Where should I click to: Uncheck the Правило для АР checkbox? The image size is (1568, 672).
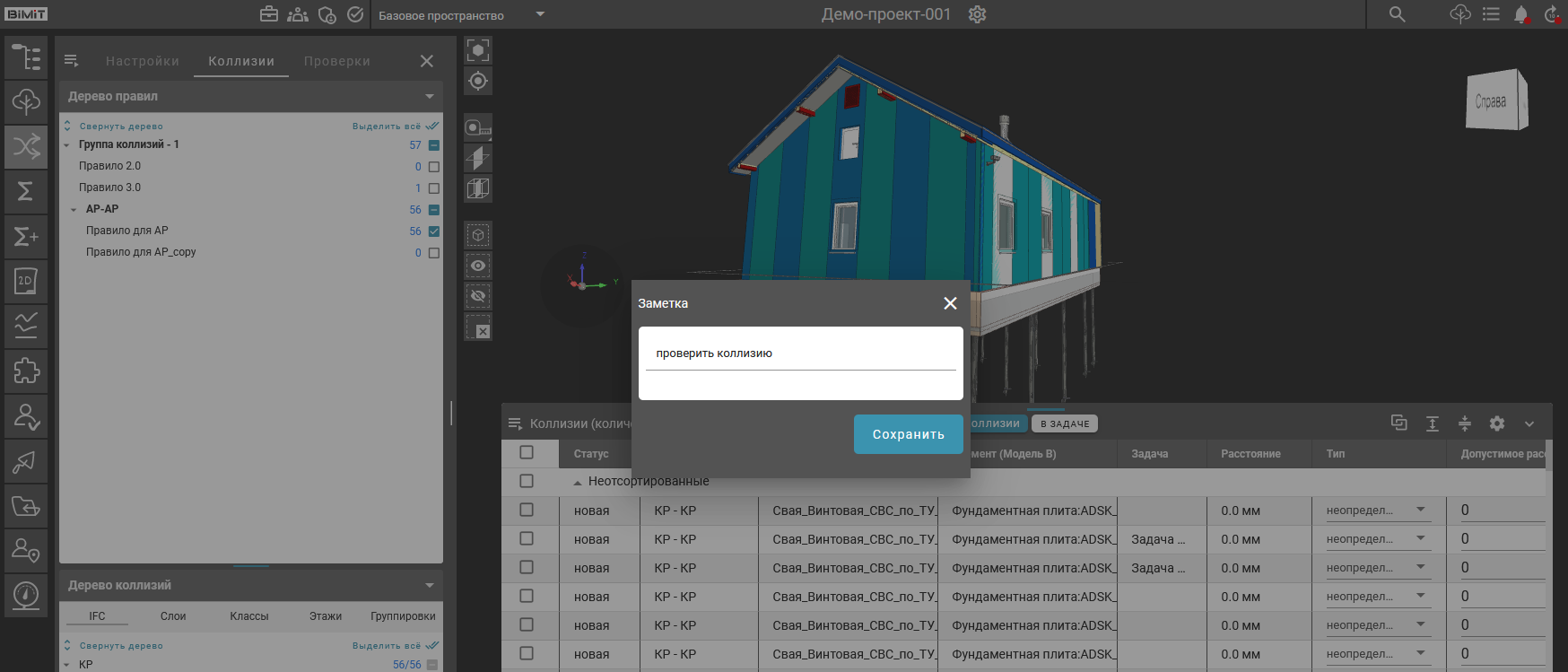point(434,231)
